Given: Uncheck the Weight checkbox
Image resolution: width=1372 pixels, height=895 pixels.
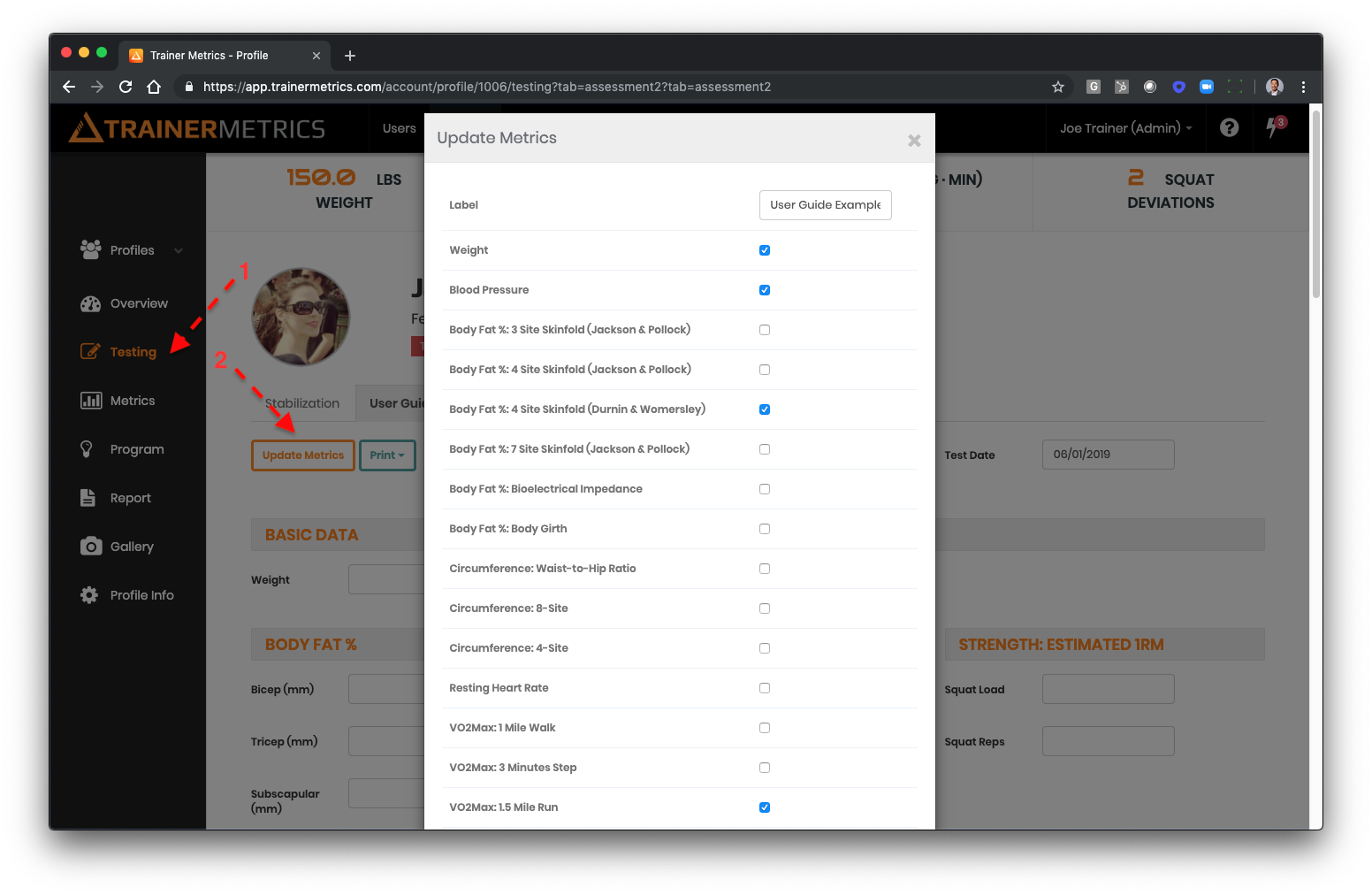Looking at the screenshot, I should pos(765,250).
